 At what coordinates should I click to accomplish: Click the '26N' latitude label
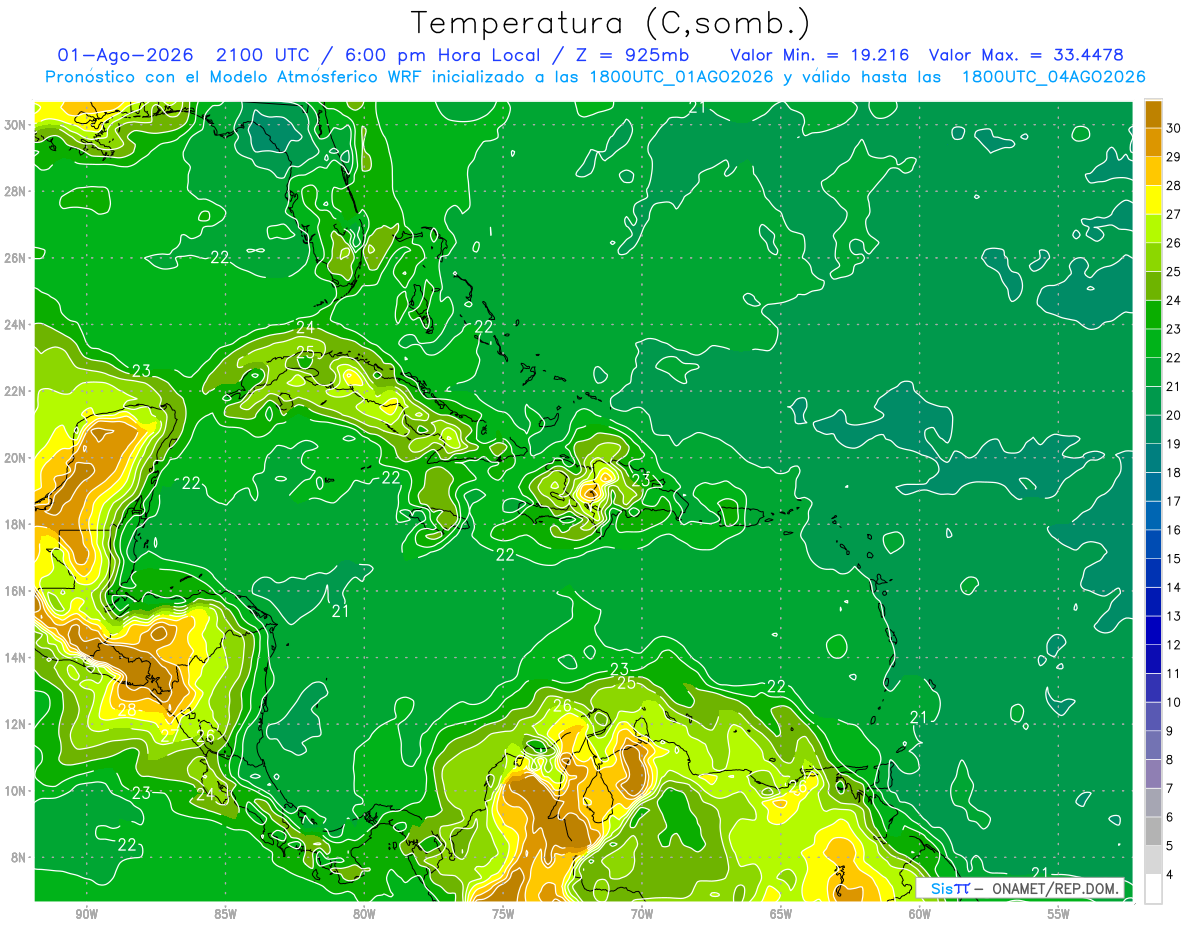(x=16, y=258)
